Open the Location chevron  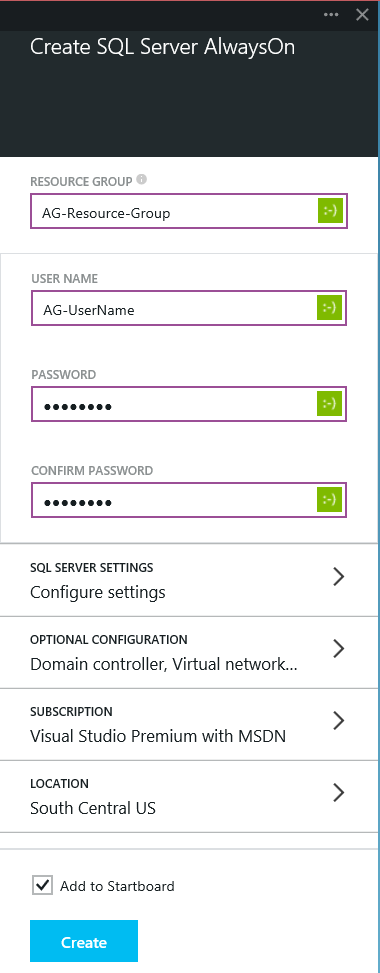click(338, 793)
